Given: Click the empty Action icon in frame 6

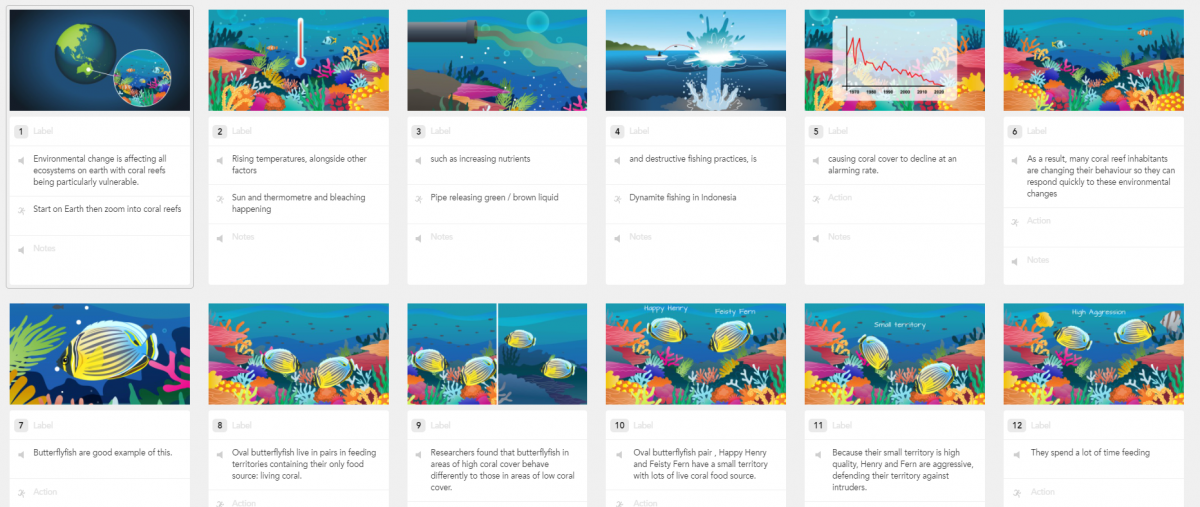Looking at the screenshot, I should [1015, 221].
